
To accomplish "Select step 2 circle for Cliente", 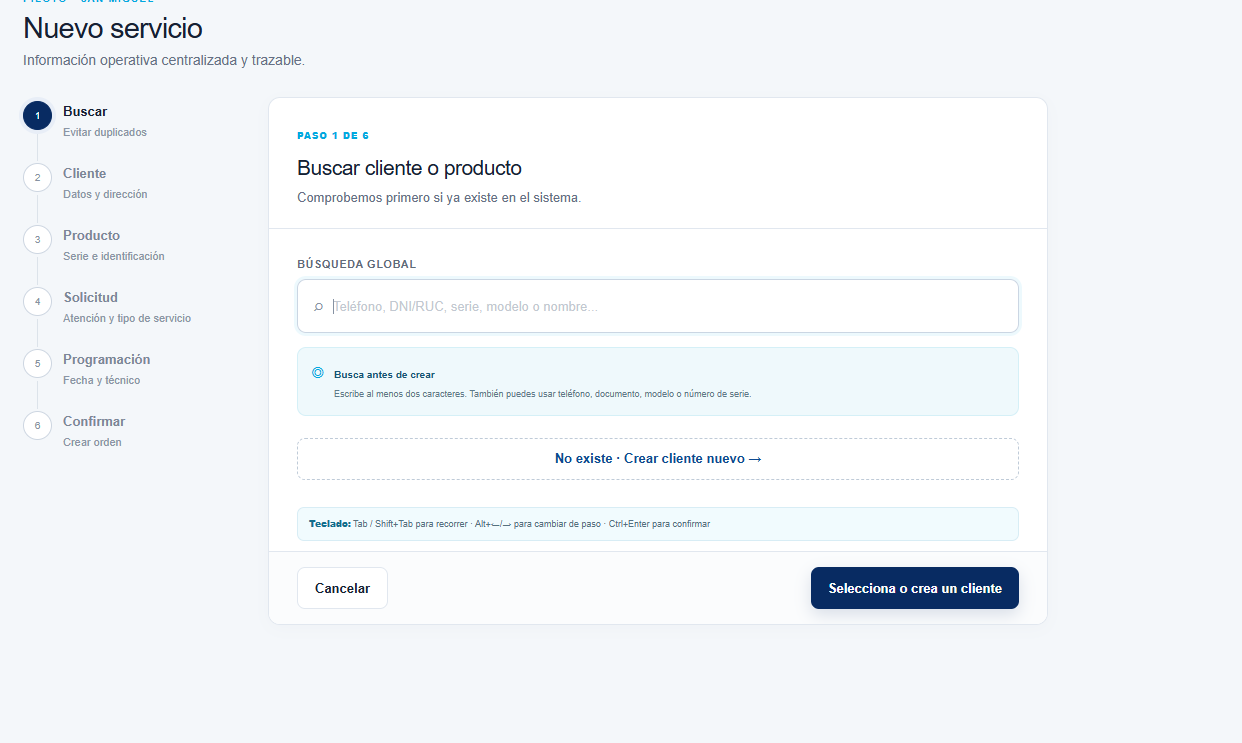I will [x=37, y=178].
